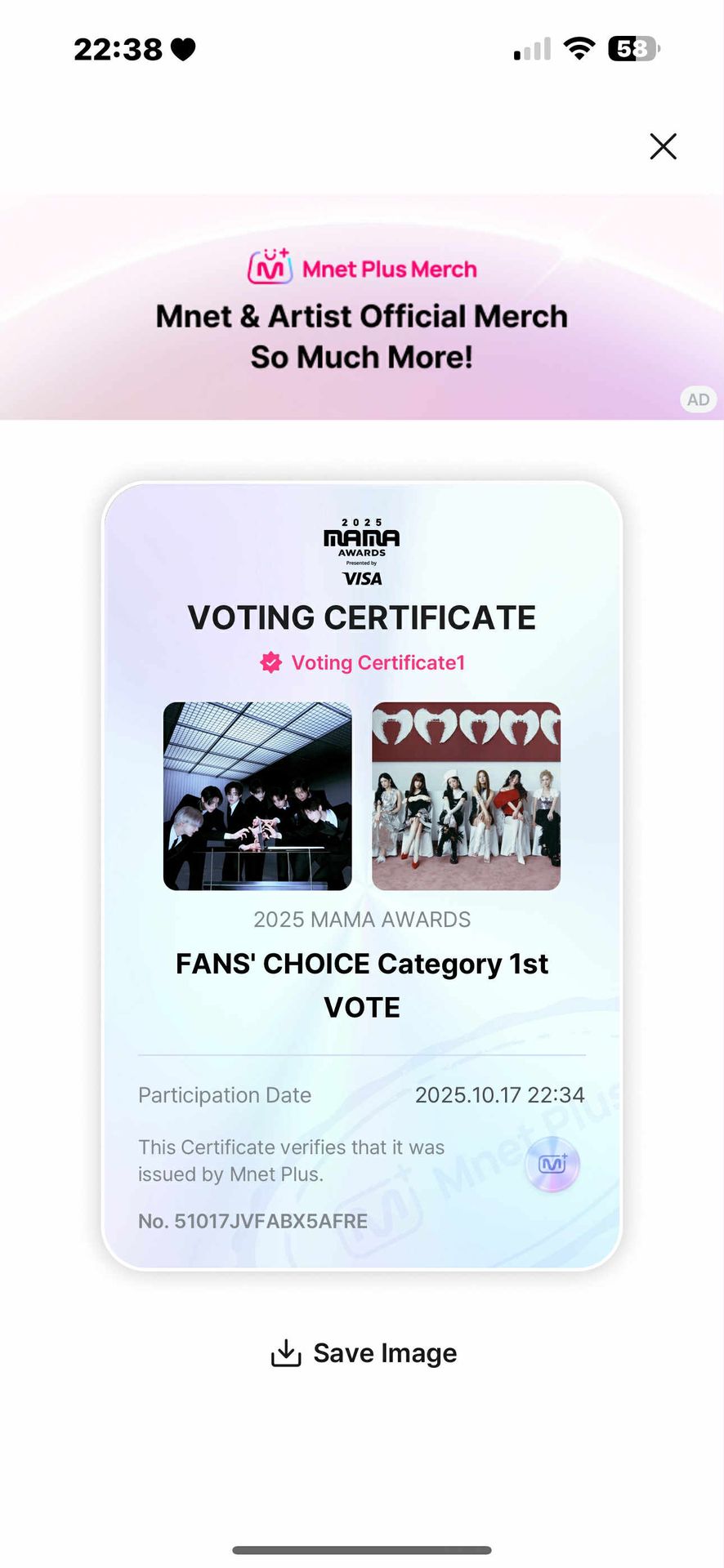Tap the holographic Mnet Plus seal
Viewport: 724px width, 1568px height.
tap(552, 1164)
